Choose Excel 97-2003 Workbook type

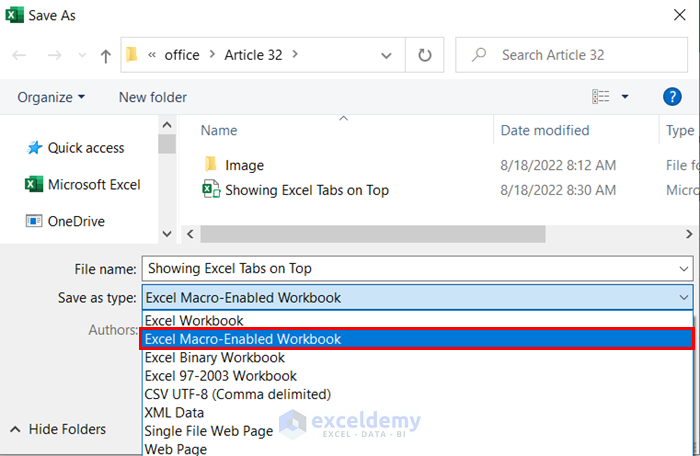click(x=417, y=376)
